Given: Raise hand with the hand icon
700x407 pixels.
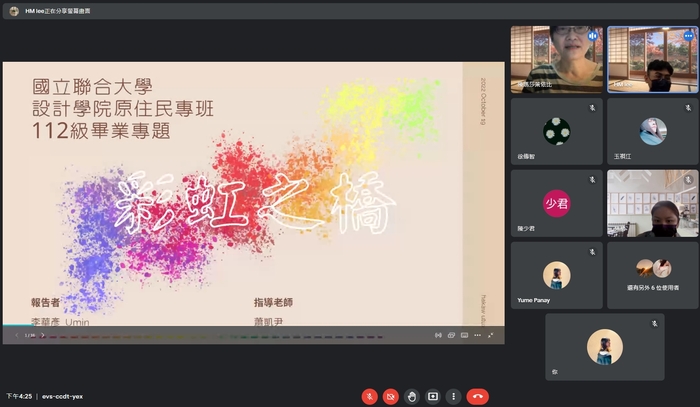Looking at the screenshot, I should point(412,396).
